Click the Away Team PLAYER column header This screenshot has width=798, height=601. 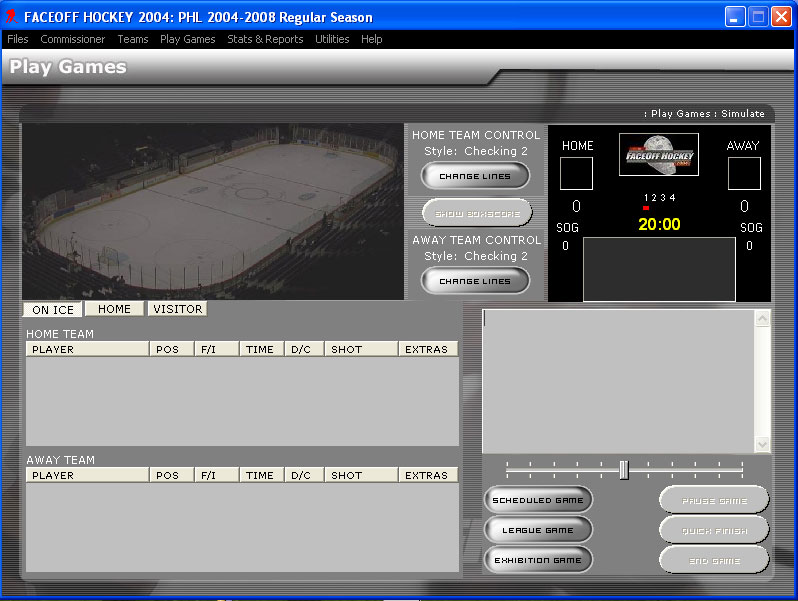87,475
